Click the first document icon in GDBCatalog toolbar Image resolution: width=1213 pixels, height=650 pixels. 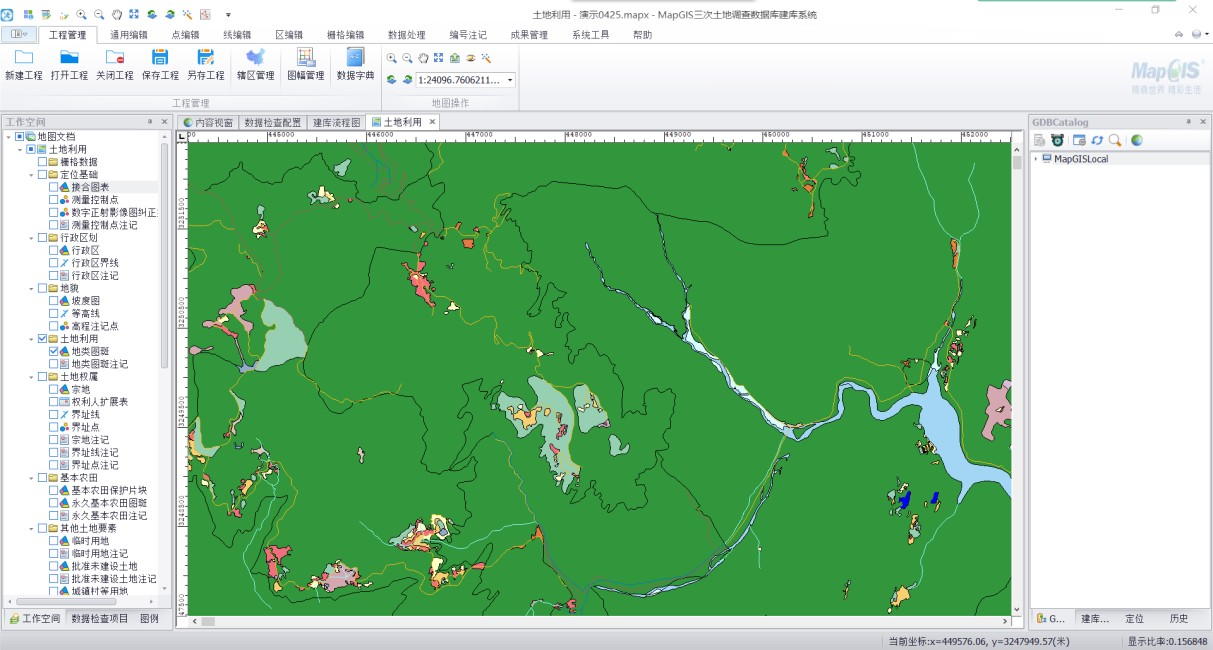tap(1040, 140)
